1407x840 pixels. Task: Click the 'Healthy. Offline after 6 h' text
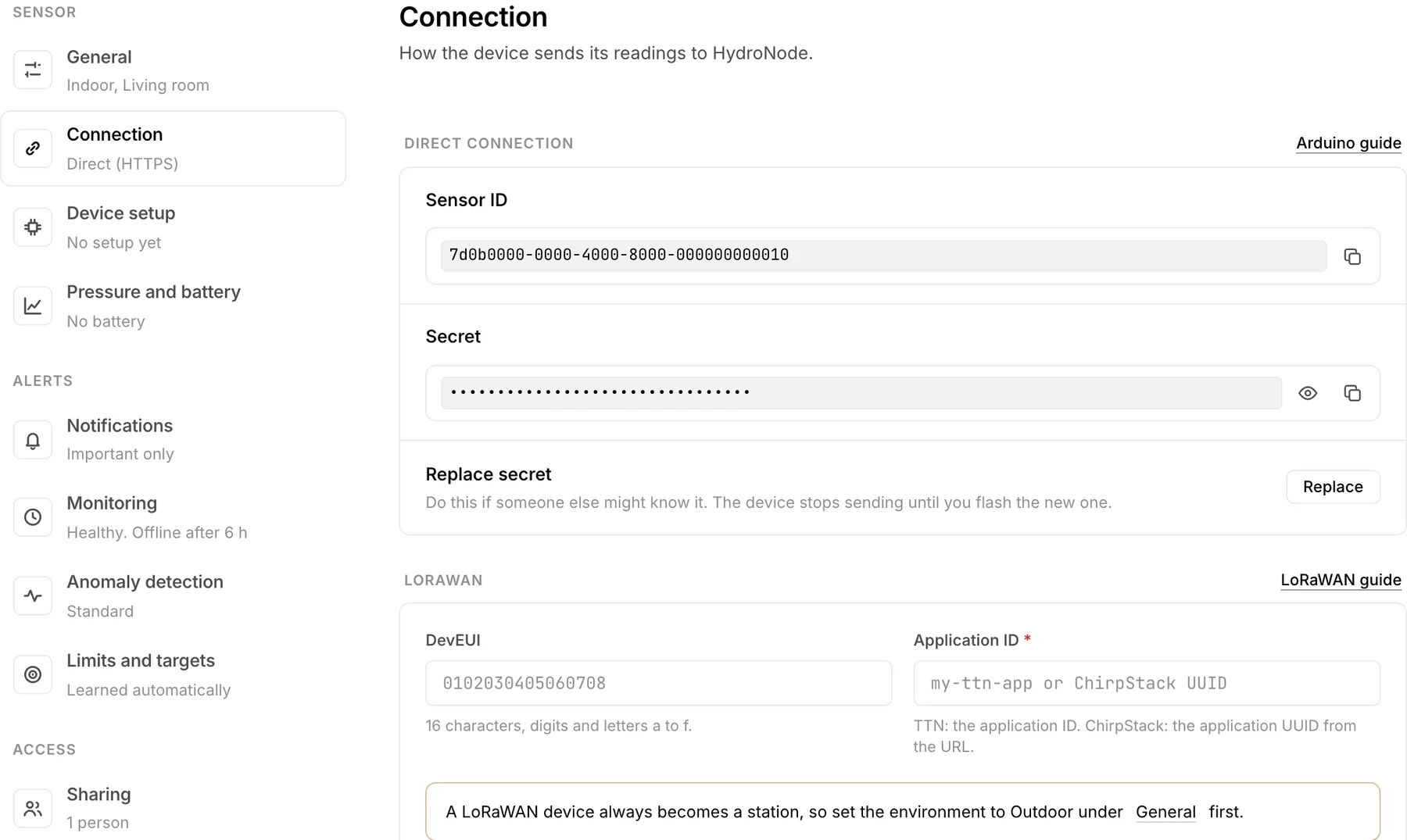coord(156,533)
